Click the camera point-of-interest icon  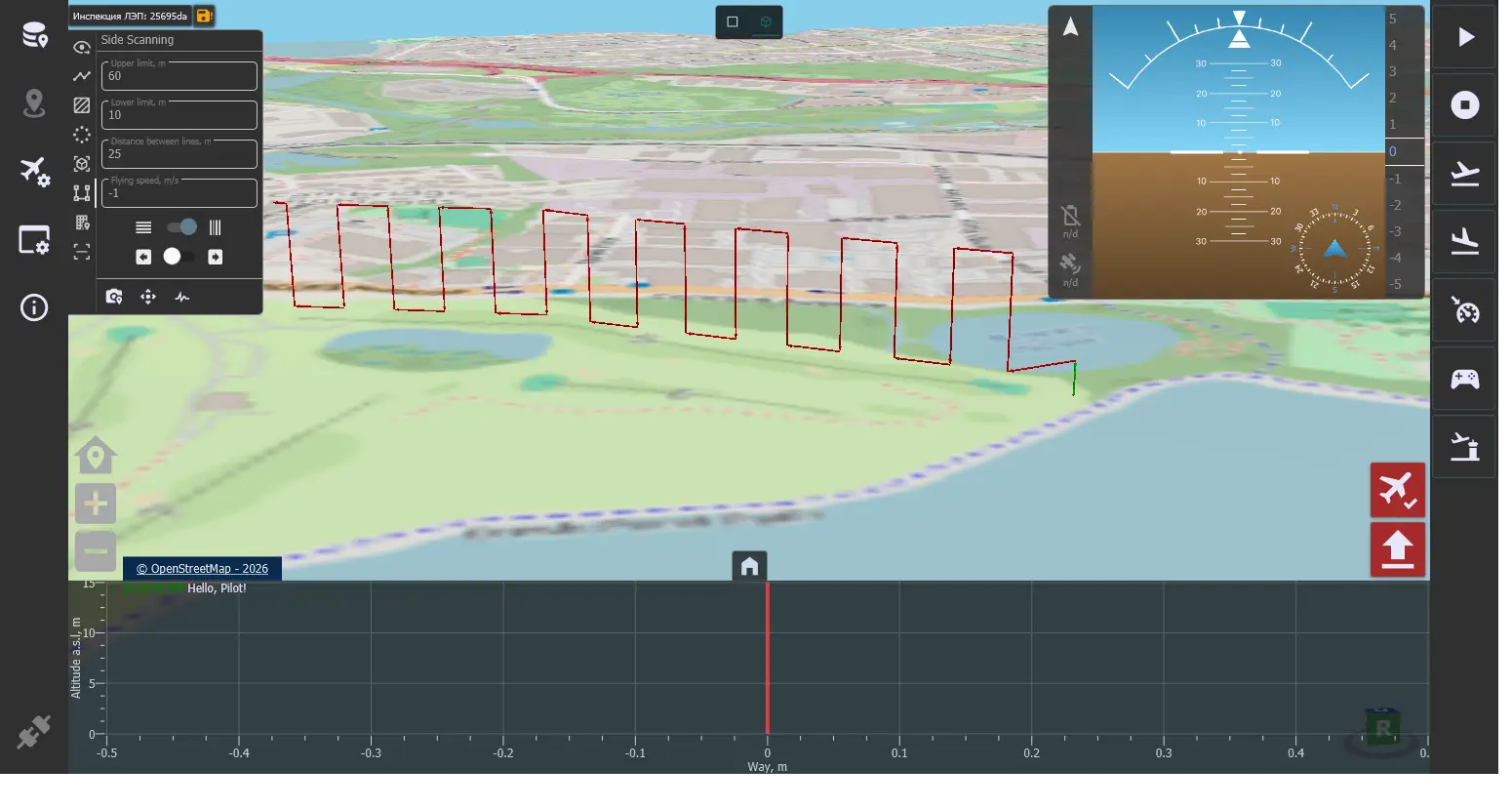click(x=114, y=297)
